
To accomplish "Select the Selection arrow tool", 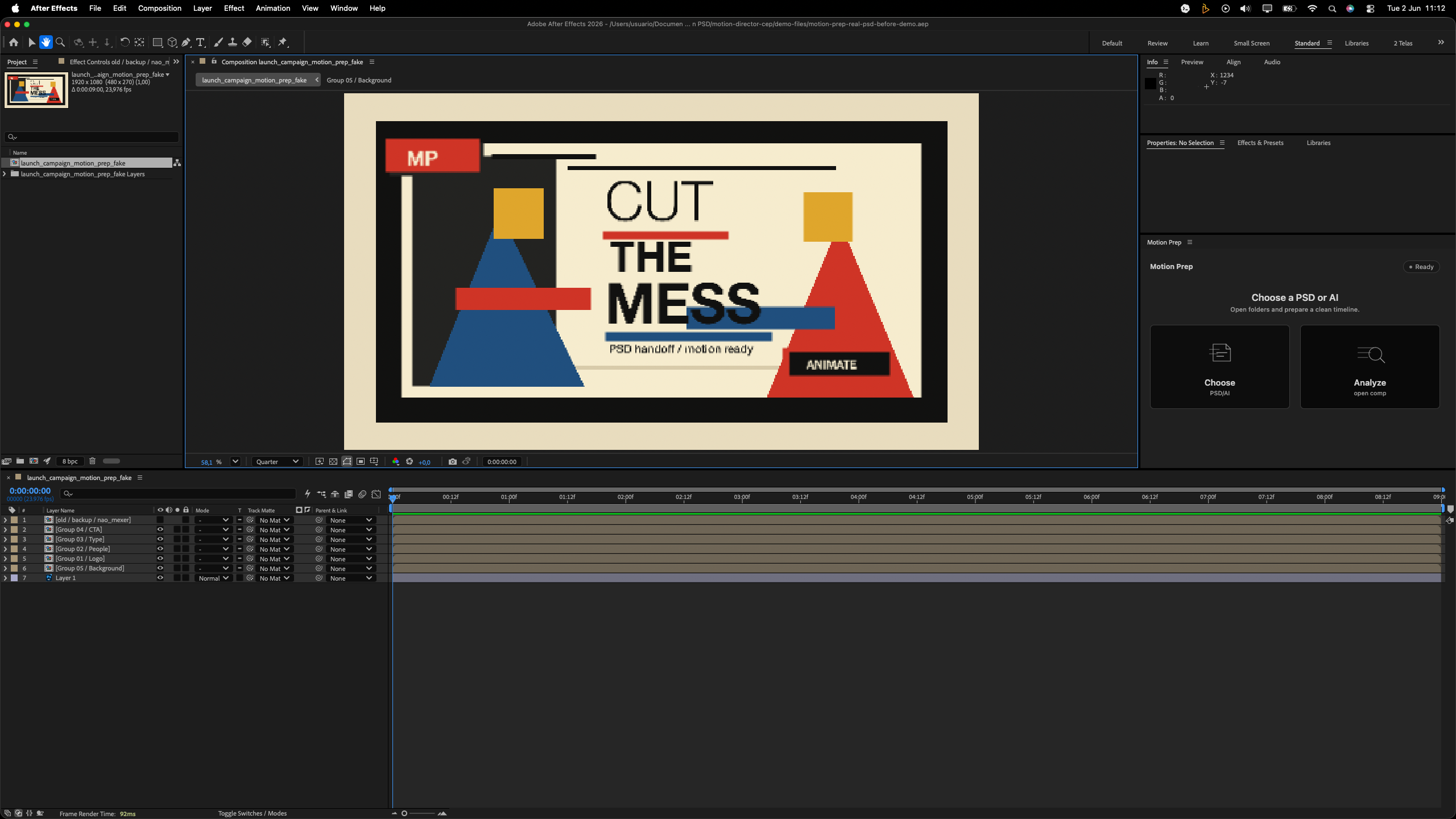I will coord(32,42).
